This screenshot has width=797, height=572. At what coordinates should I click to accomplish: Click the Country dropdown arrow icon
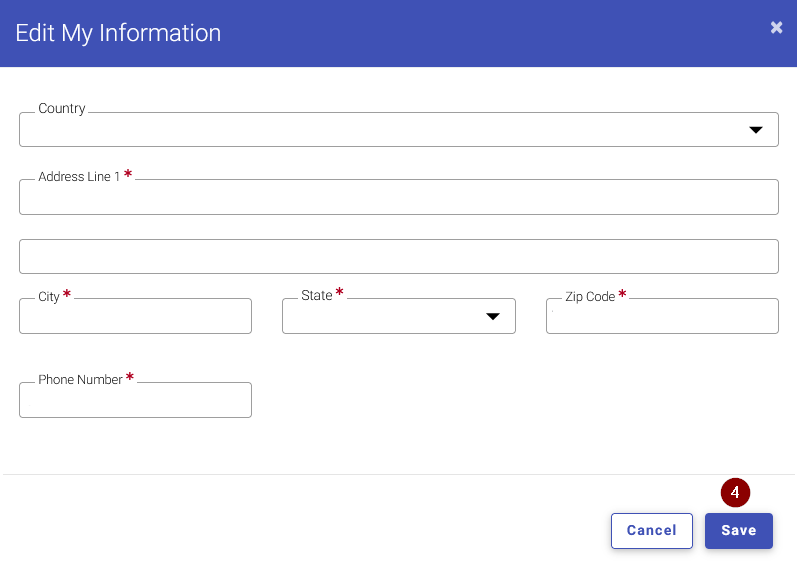756,130
